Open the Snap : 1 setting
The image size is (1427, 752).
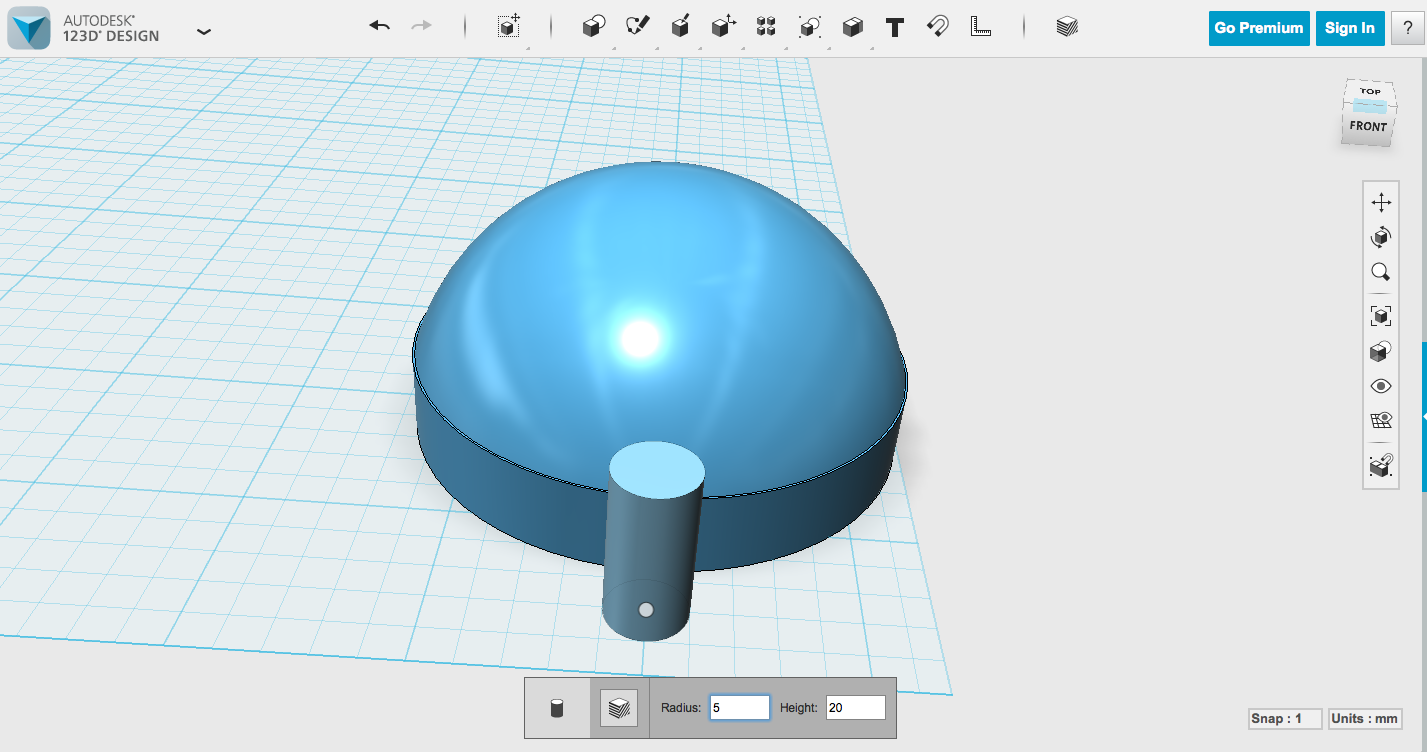(x=1285, y=718)
